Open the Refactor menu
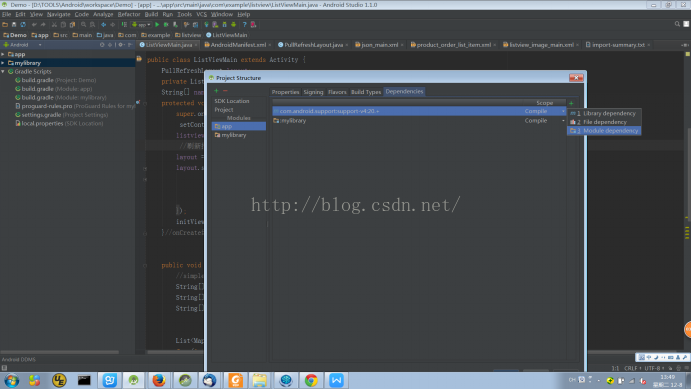This screenshot has height=389, width=692. point(128,14)
